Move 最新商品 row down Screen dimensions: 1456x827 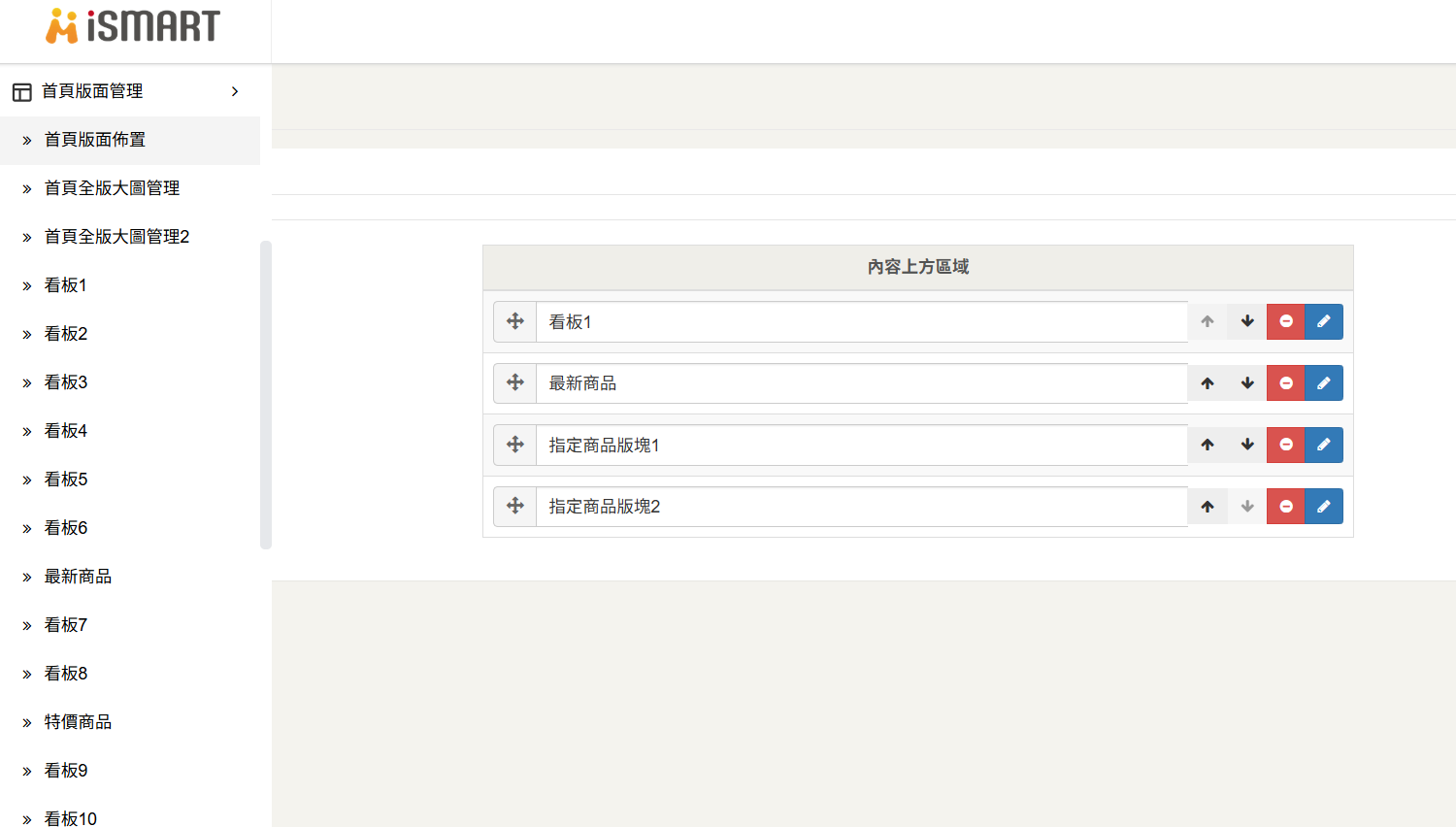click(x=1247, y=382)
